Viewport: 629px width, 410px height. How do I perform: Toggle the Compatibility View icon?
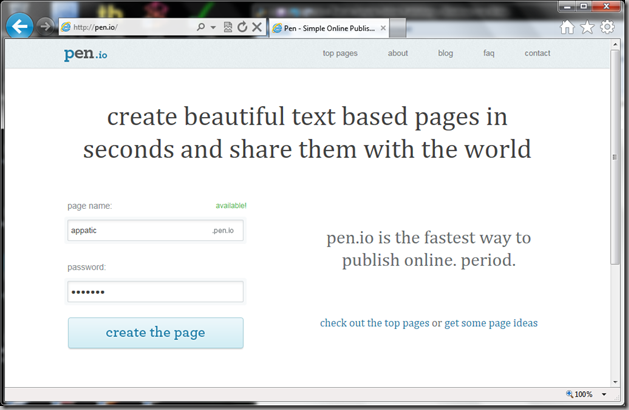[228, 27]
